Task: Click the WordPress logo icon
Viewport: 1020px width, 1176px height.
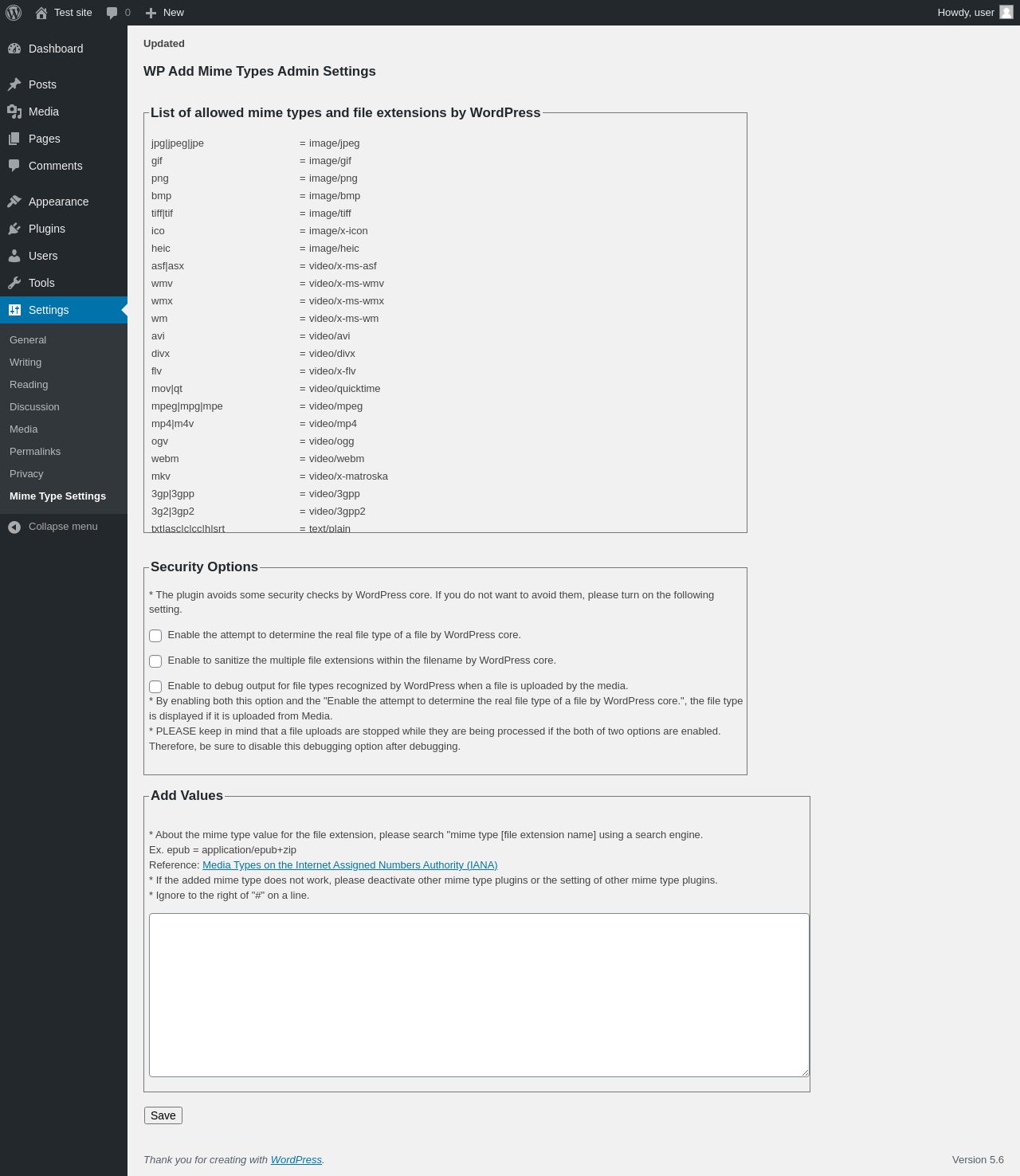Action: [14, 13]
